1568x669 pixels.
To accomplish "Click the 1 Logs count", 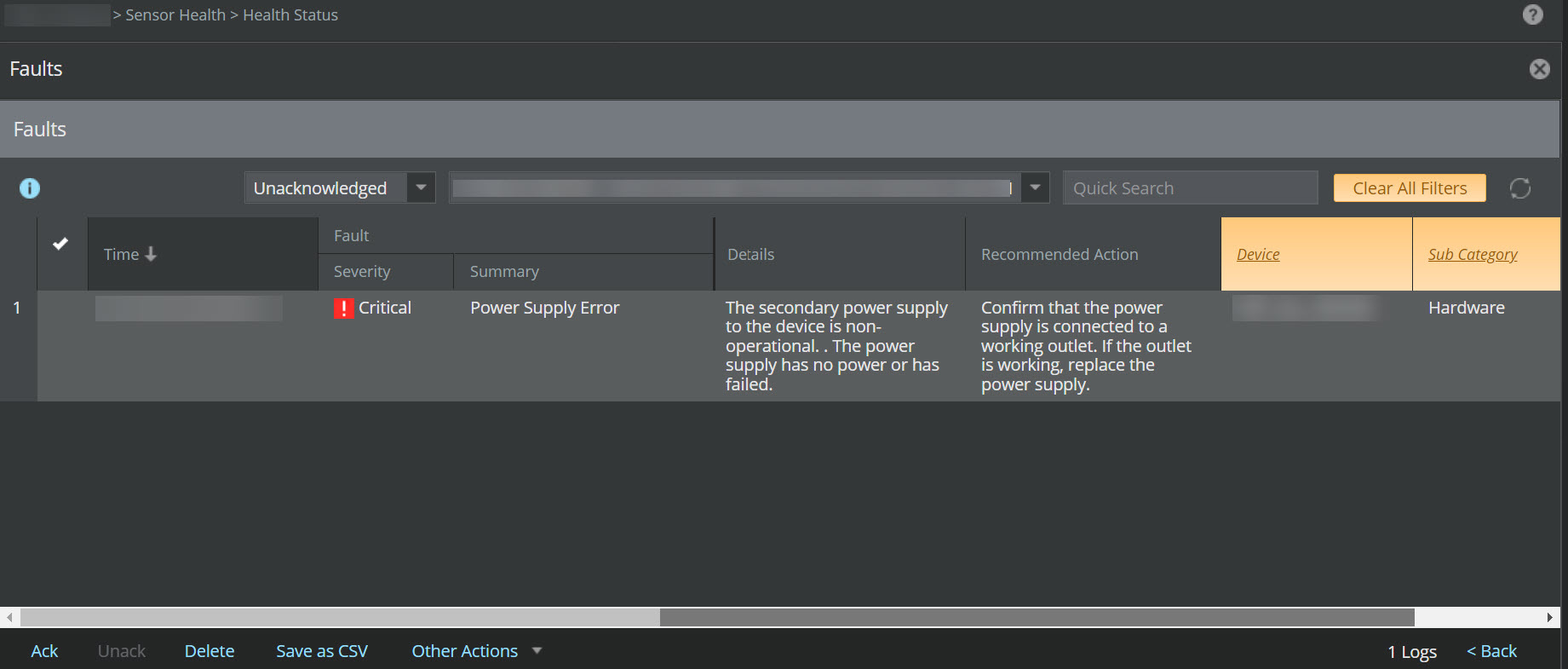I will [x=1412, y=652].
